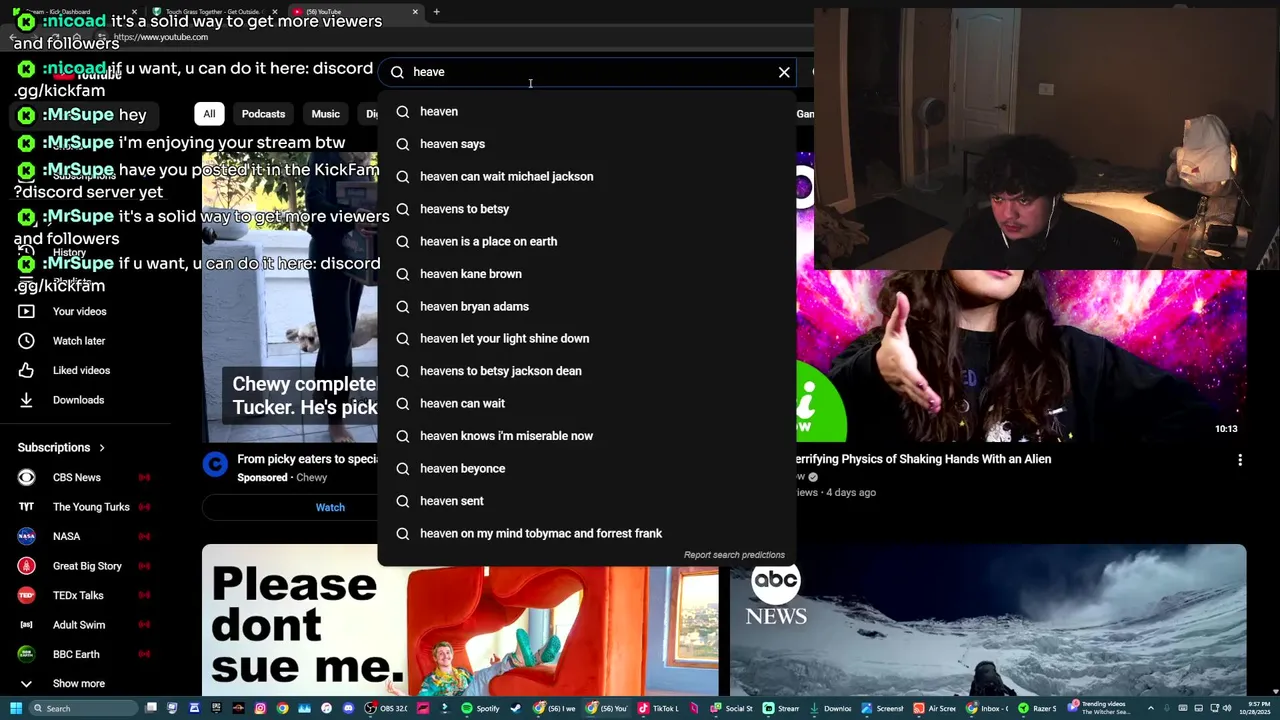This screenshot has width=1280, height=720.
Task: Open The Young Turks channel avatar
Action: (x=27, y=507)
